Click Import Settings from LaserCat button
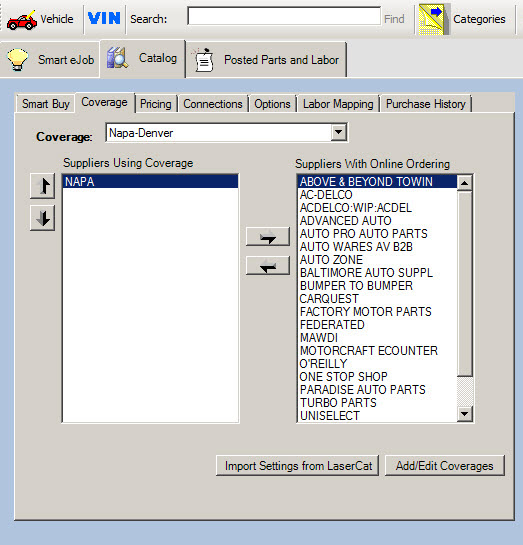 point(298,466)
